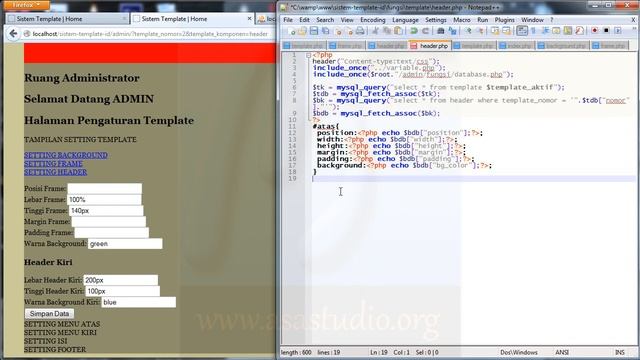Toggle Show All Characters icon
Viewport: 640px width, 360px height.
533,31
